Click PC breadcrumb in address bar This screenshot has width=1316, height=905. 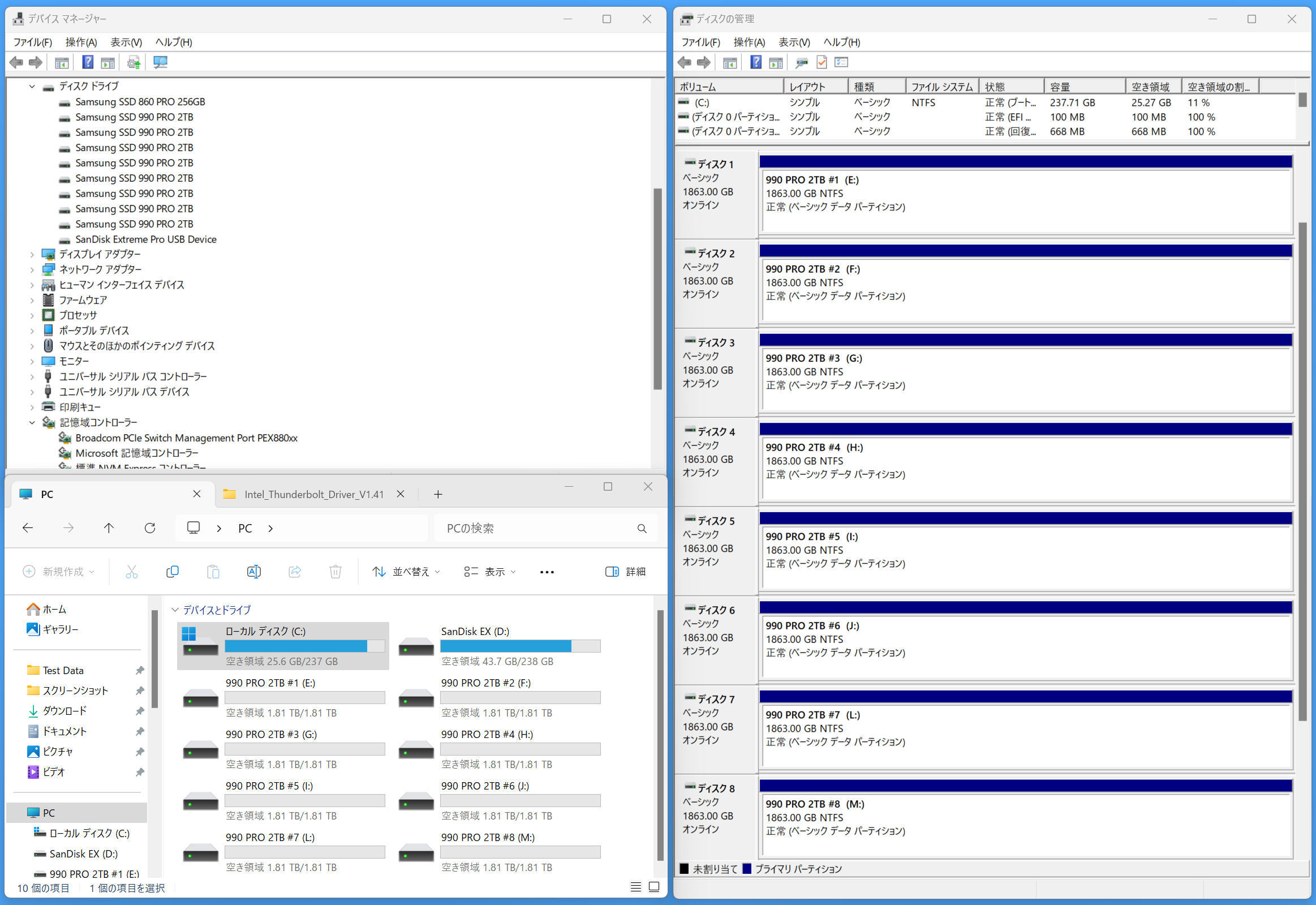tap(245, 529)
